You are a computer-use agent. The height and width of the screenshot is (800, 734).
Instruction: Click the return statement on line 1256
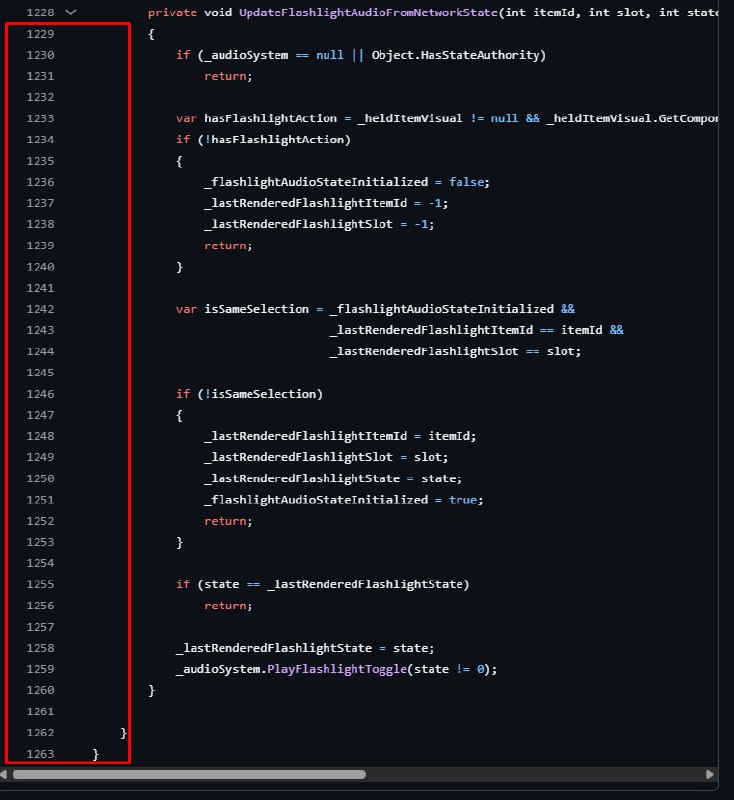[x=228, y=606]
